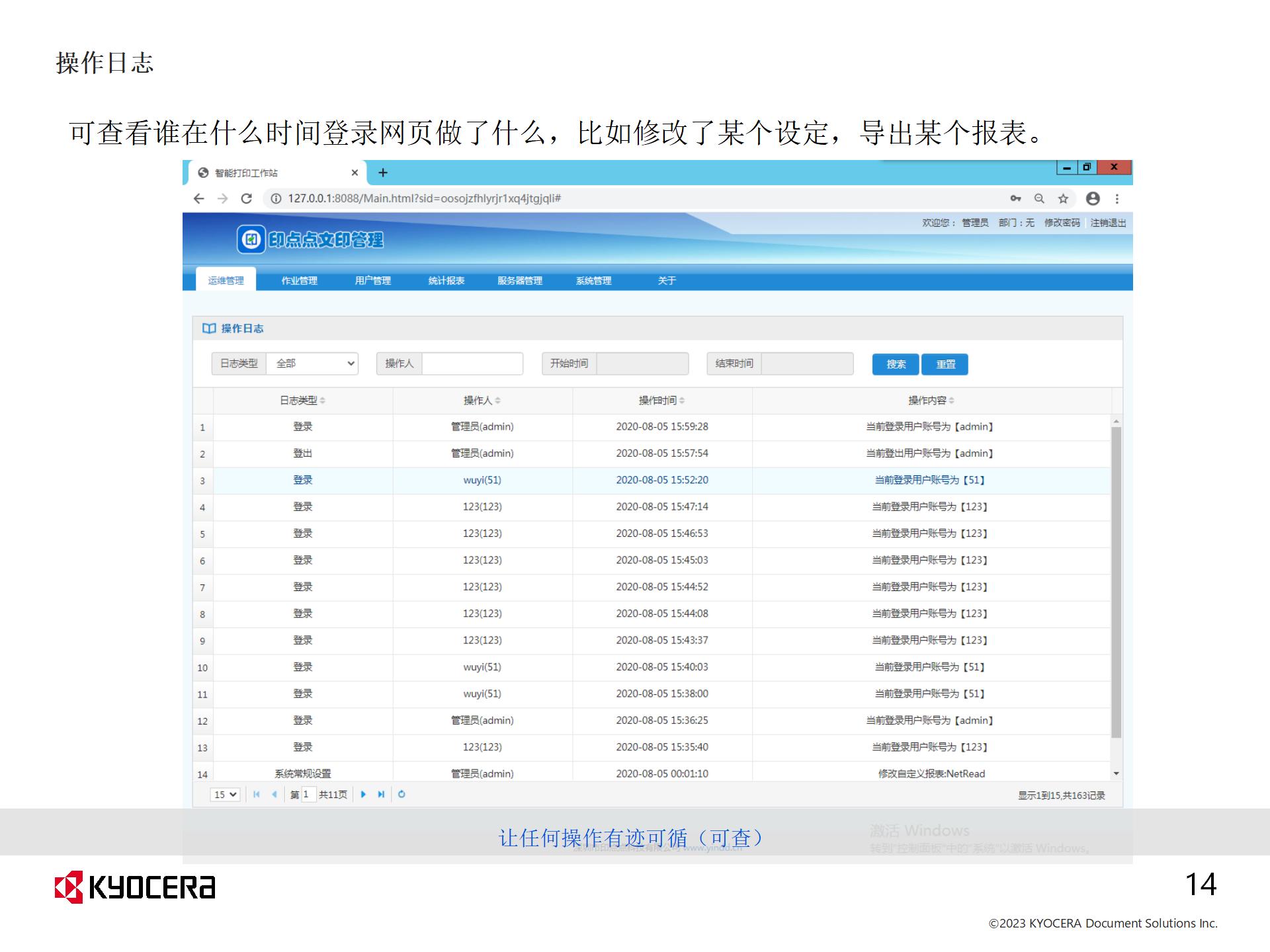Expand the 日志类型 filter dropdown
Viewport: 1270px width, 952px height.
click(312, 364)
